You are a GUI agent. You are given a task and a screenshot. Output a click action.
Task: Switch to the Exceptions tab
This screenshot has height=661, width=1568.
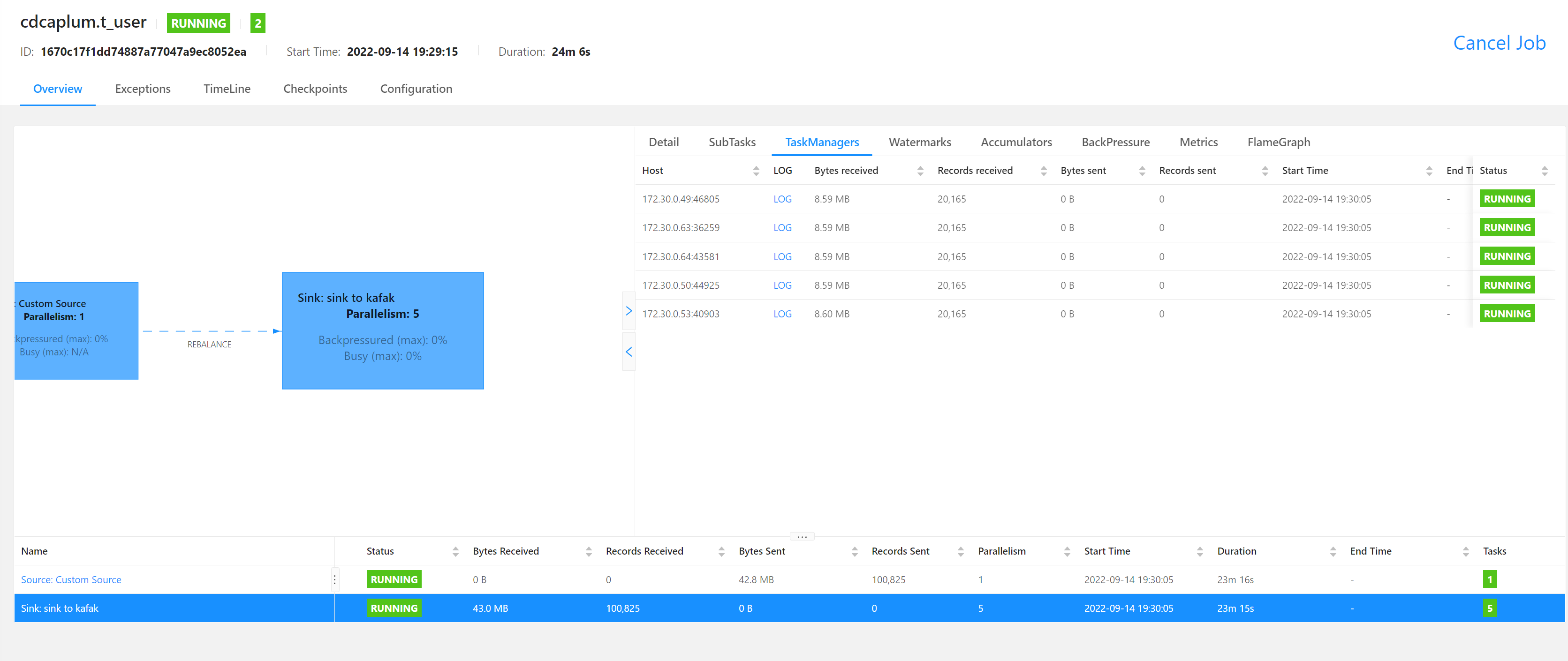click(x=143, y=89)
